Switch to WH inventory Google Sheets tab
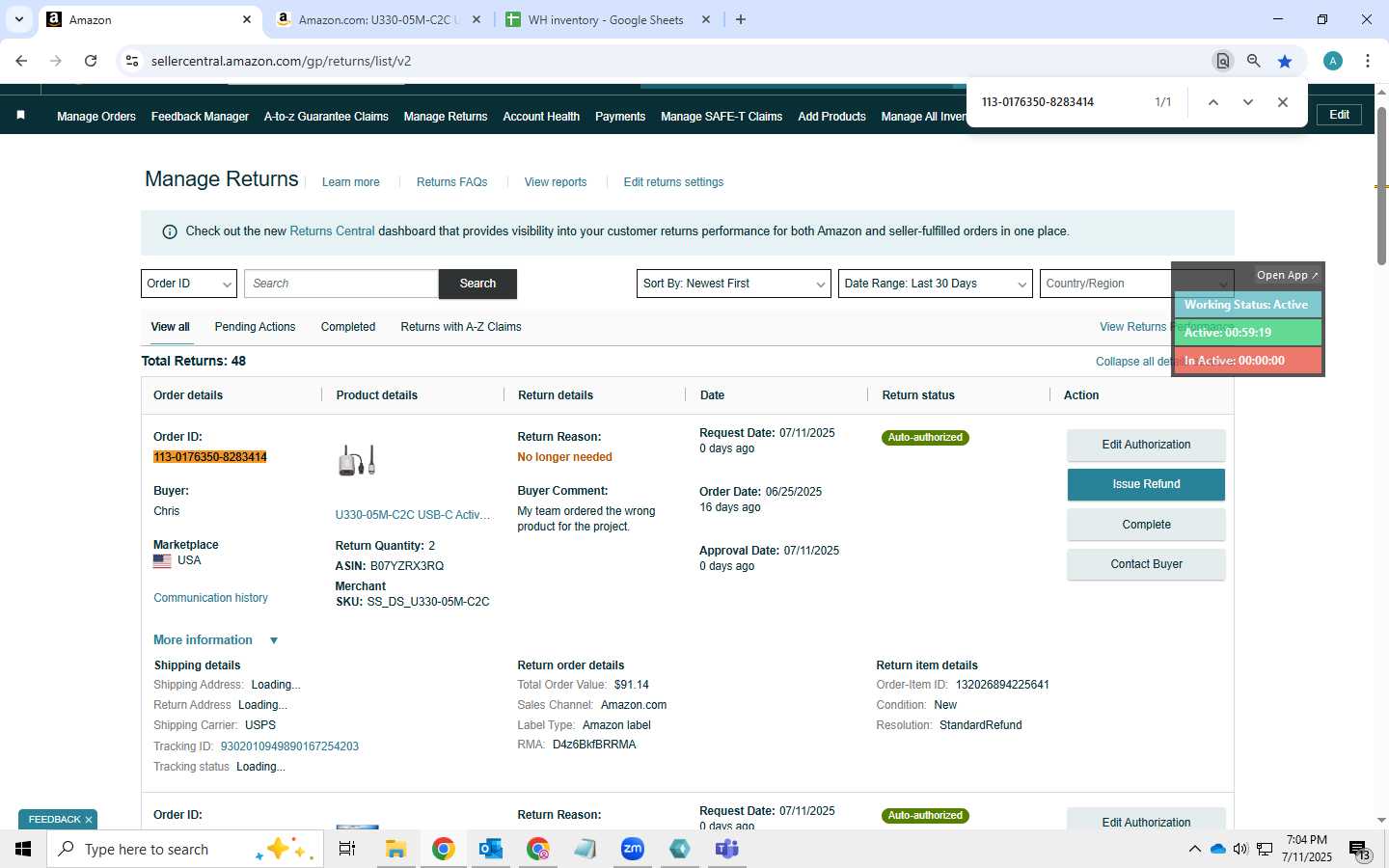This screenshot has height=868, width=1389. click(x=606, y=19)
